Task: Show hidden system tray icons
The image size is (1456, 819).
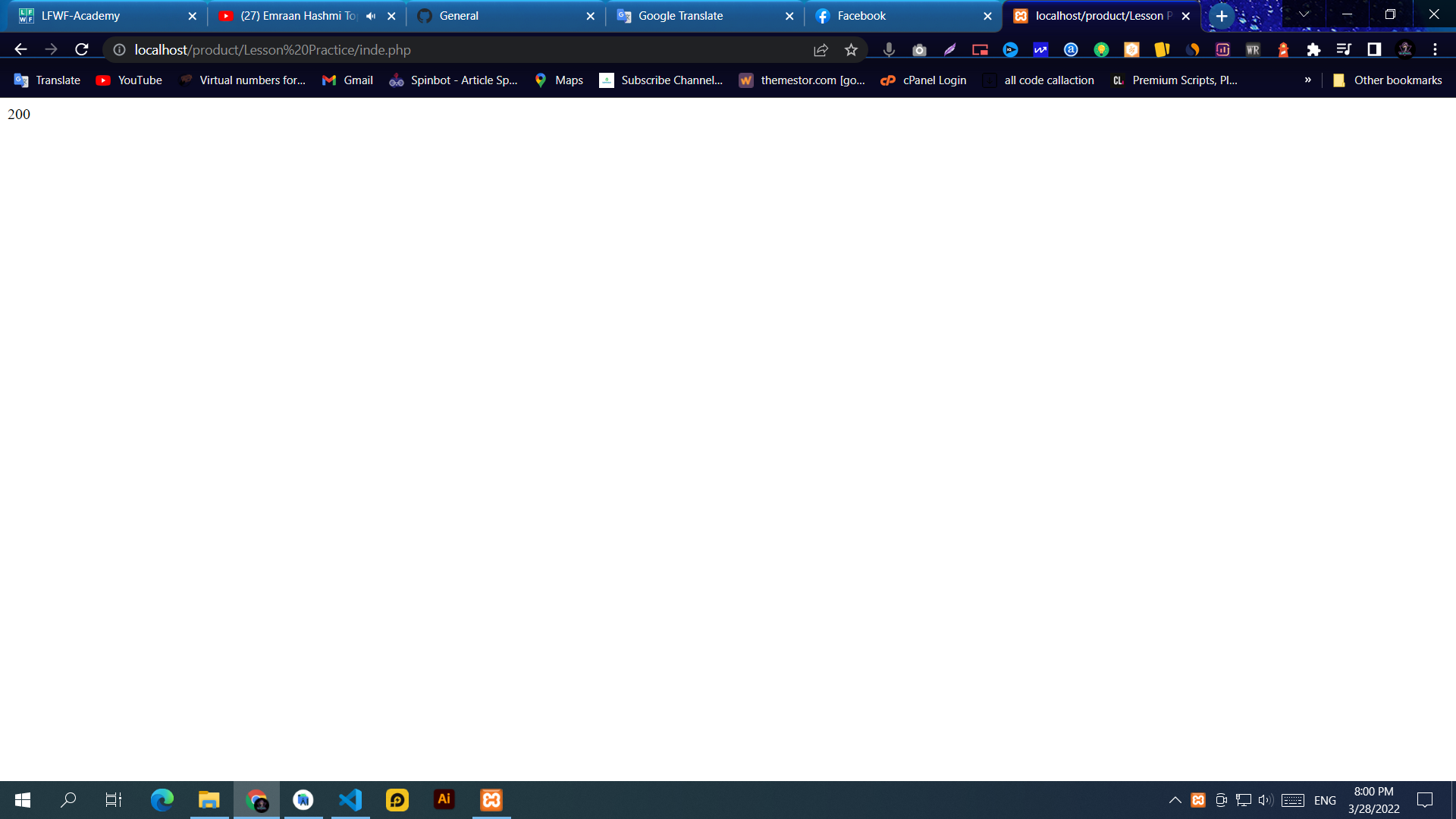Action: [x=1175, y=800]
